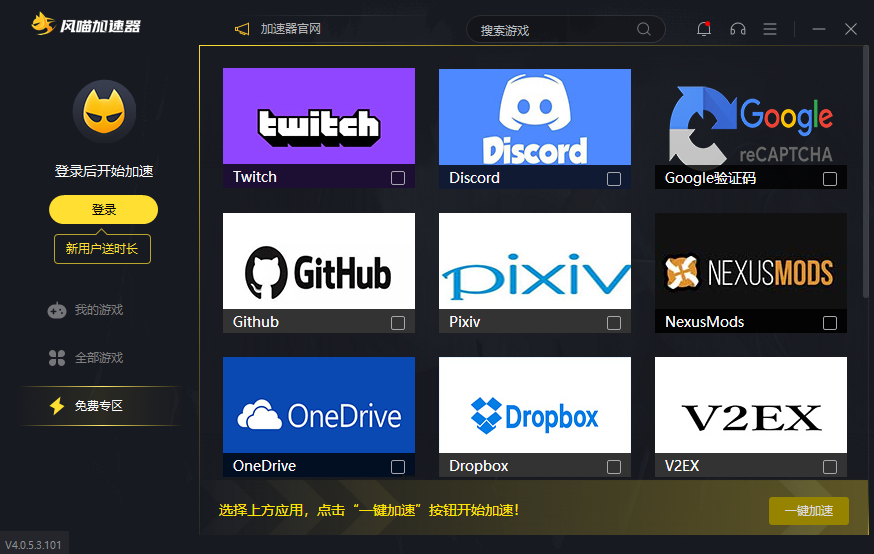Open the 加速器官网 link
Screen dimensions: 874x554
coord(290,29)
